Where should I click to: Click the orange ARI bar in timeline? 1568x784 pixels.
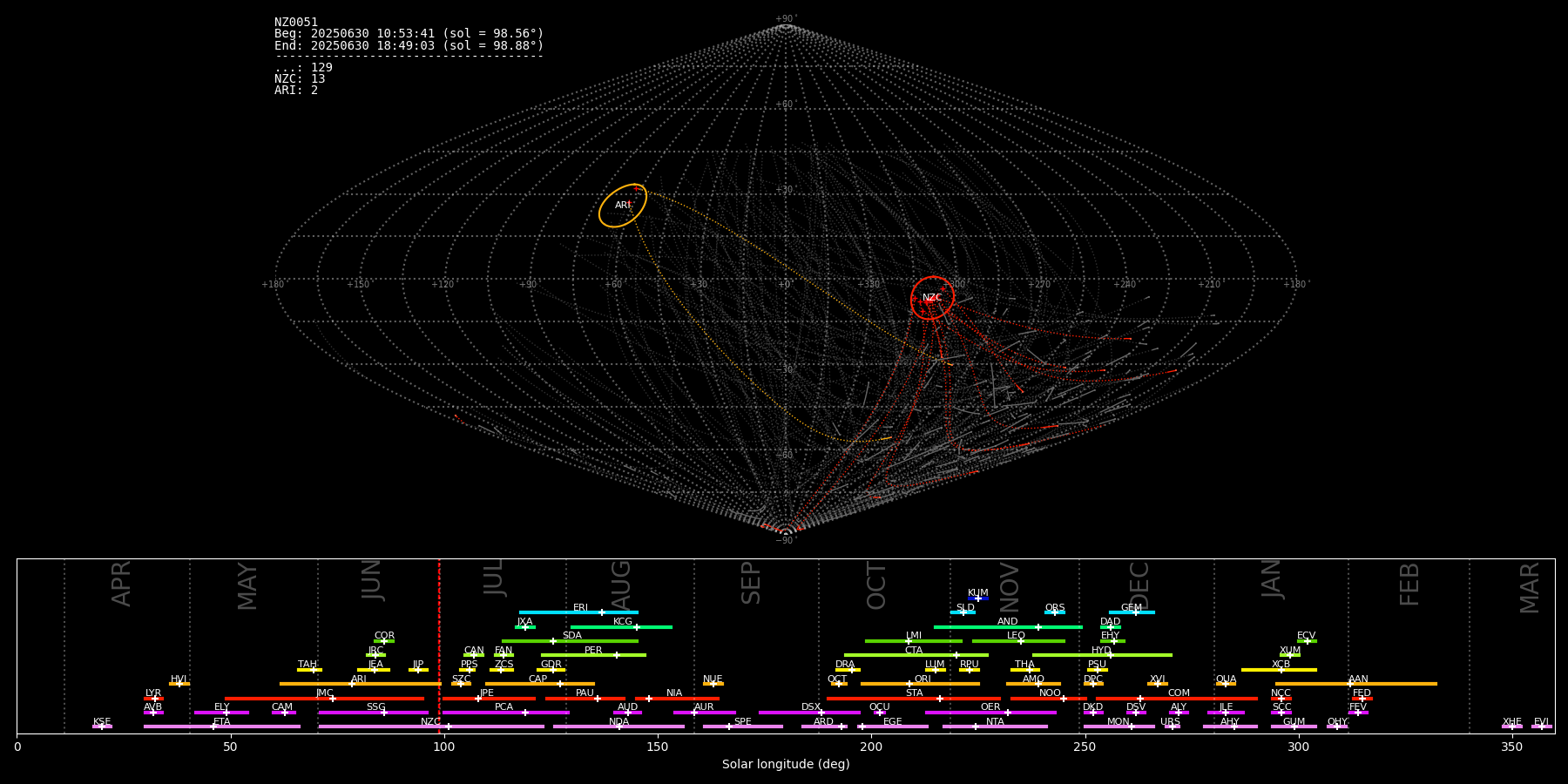[361, 684]
